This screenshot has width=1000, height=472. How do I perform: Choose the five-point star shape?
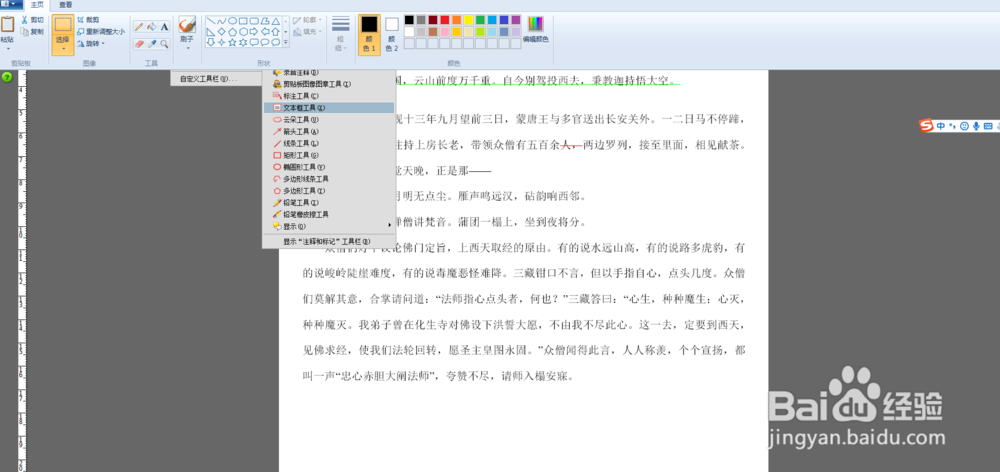232,42
